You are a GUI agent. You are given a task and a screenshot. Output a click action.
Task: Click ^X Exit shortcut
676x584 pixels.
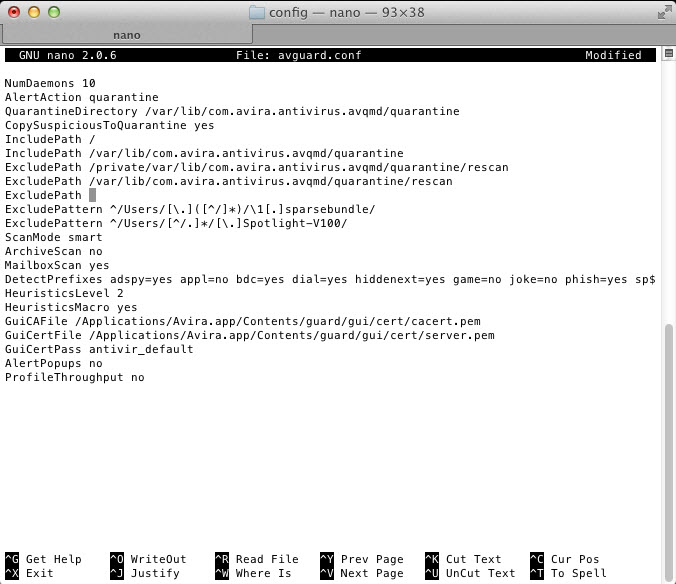29,573
